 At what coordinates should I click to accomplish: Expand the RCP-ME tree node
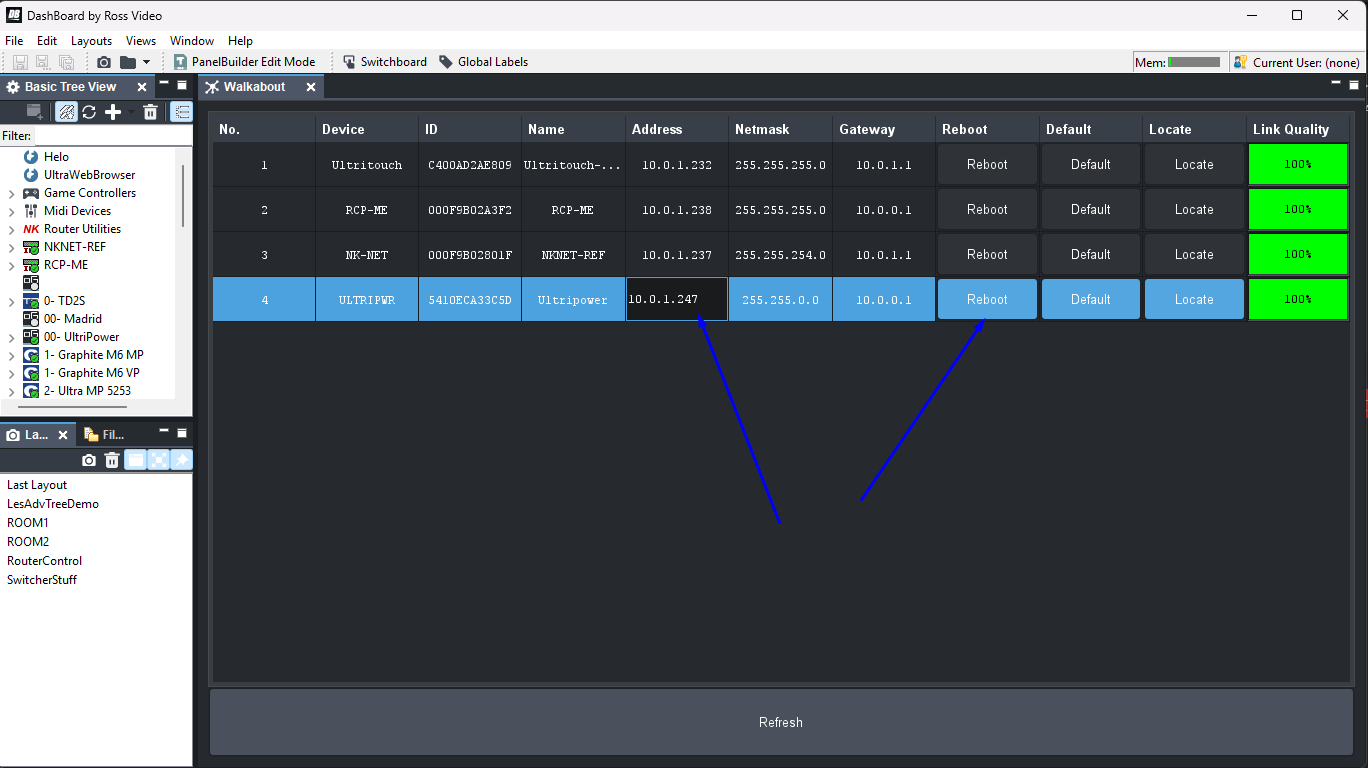[x=11, y=265]
